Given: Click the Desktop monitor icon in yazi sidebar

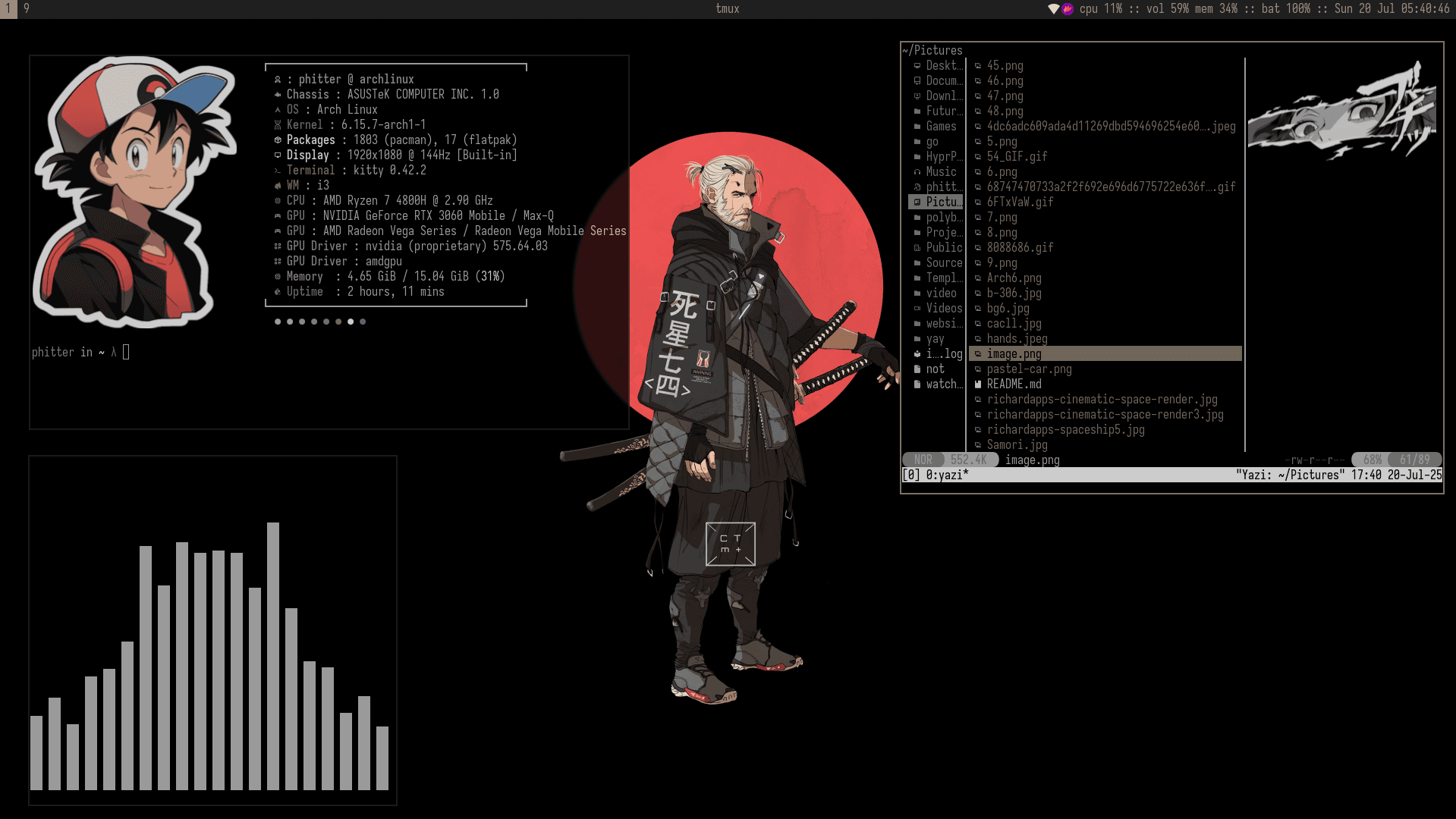Looking at the screenshot, I should click(x=917, y=66).
